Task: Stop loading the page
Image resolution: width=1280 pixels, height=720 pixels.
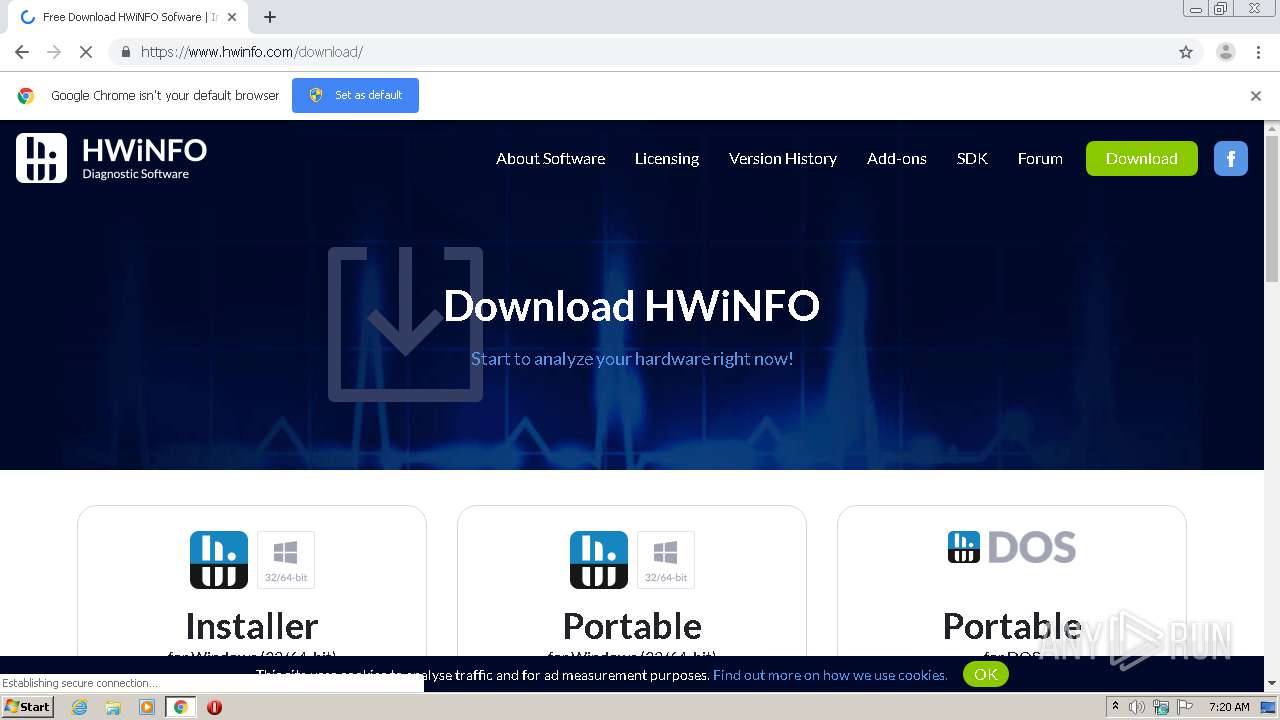Action: pos(86,52)
